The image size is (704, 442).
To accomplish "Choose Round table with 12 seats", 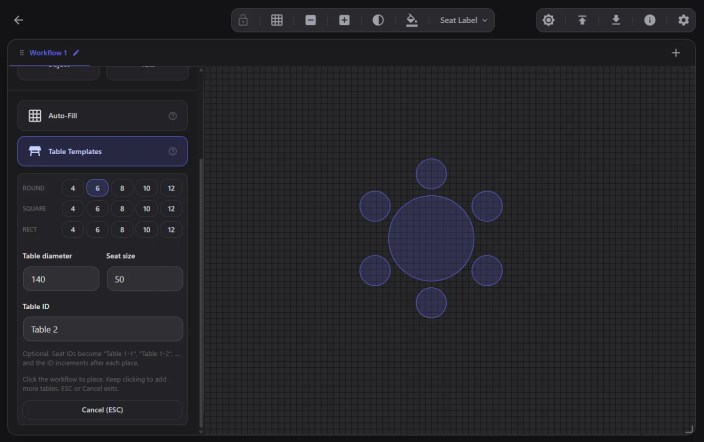I will click(x=171, y=188).
